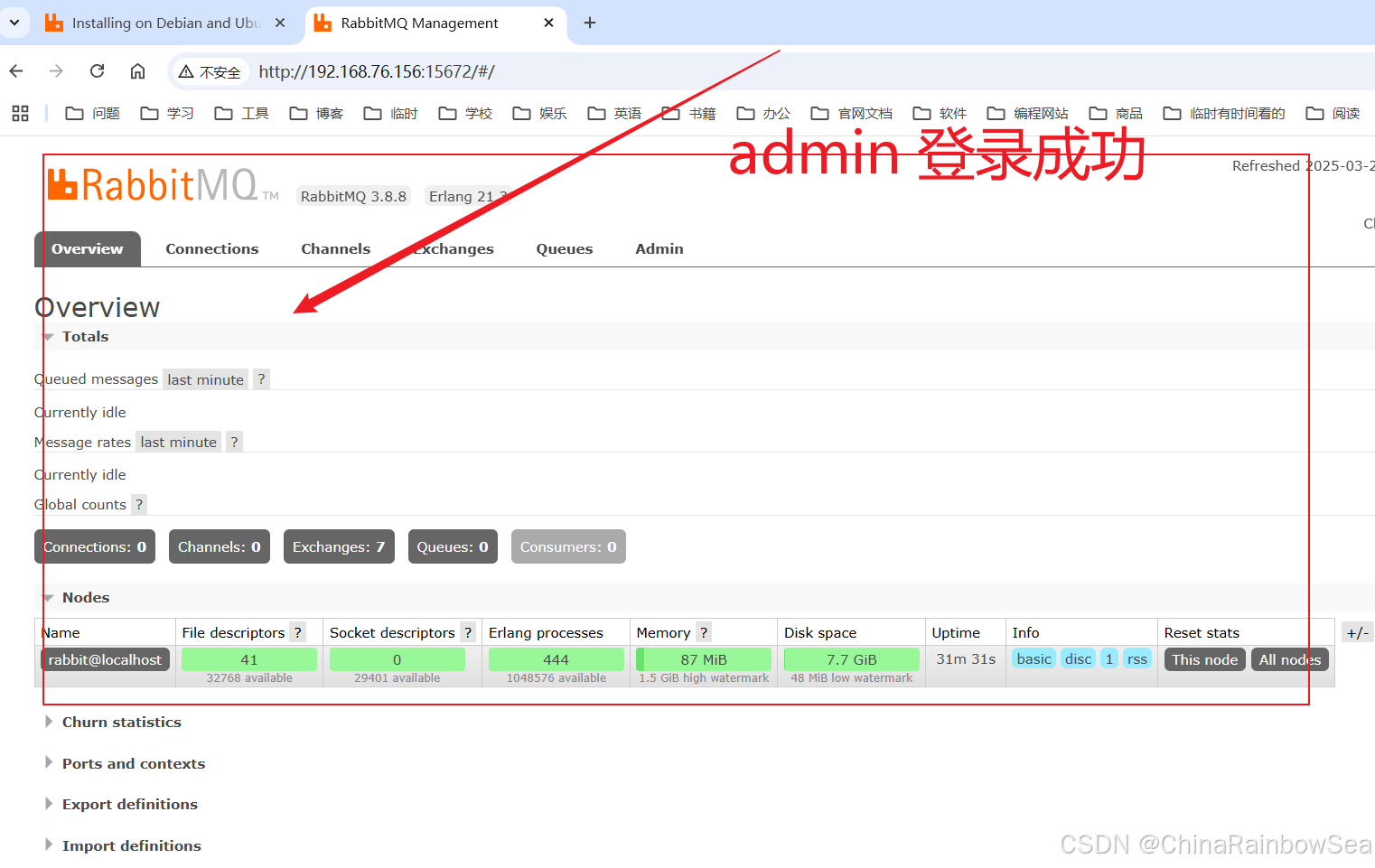Open help for Global counts
The image size is (1375, 868).
pos(139,504)
